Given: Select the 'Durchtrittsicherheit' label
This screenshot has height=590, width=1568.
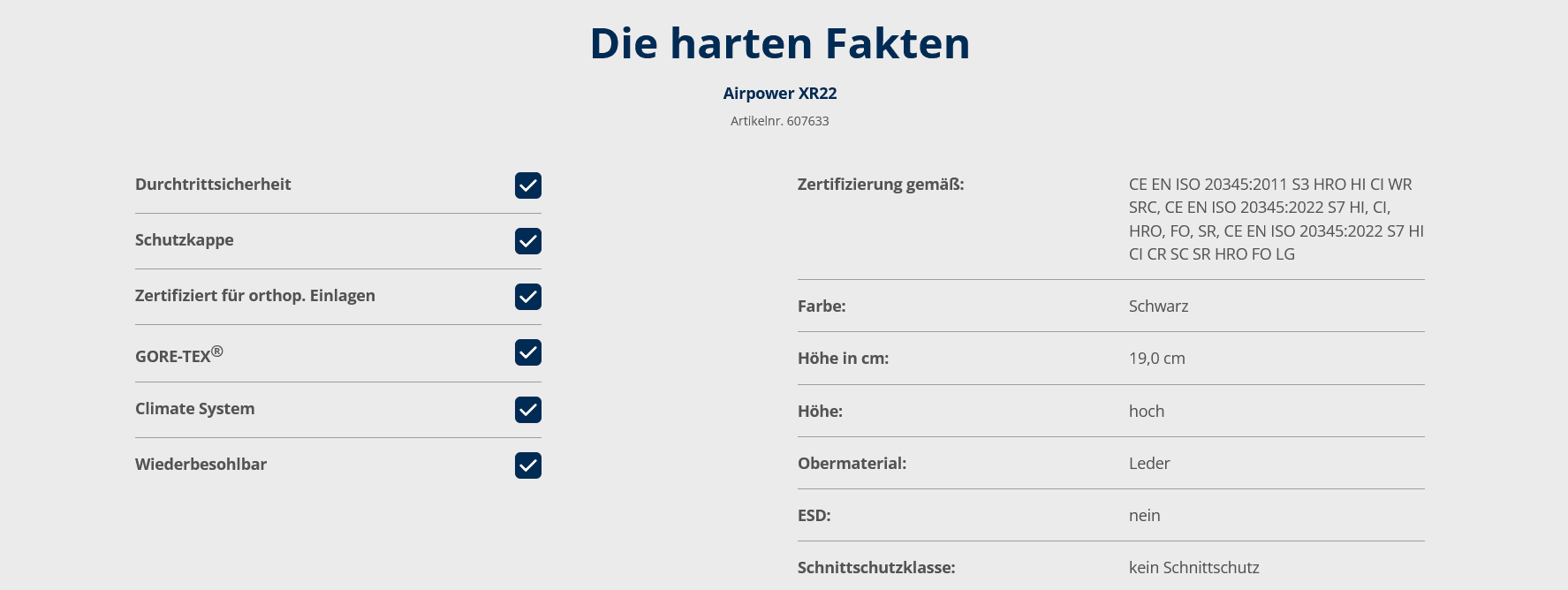Looking at the screenshot, I should (213, 184).
